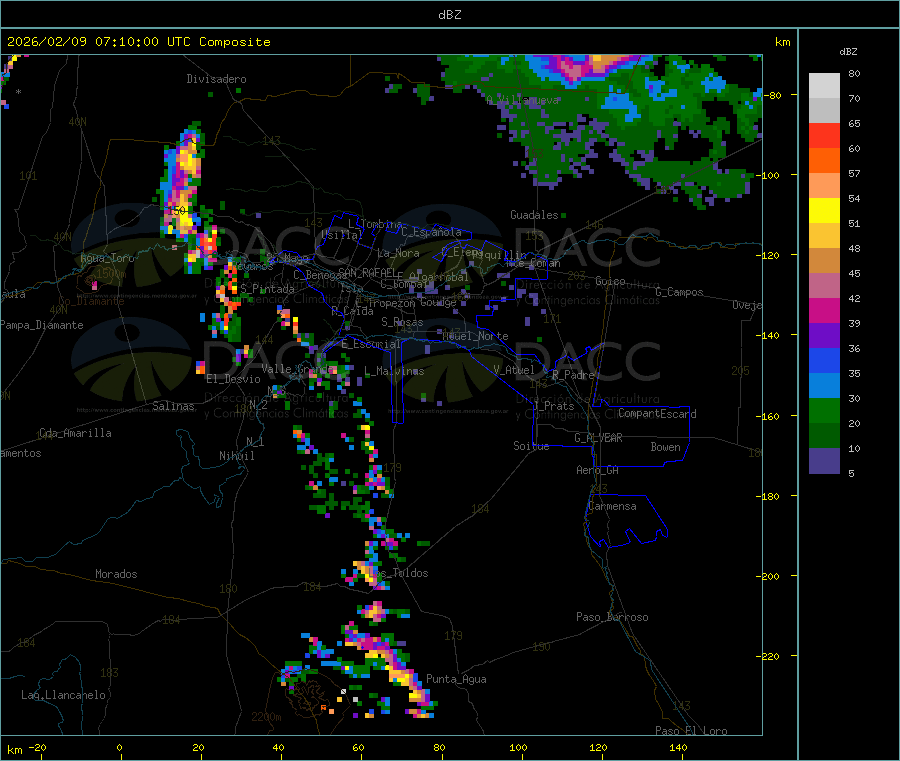The image size is (900, 761).
Task: Click the SAN_RAFAEL city label
Action: tap(367, 272)
